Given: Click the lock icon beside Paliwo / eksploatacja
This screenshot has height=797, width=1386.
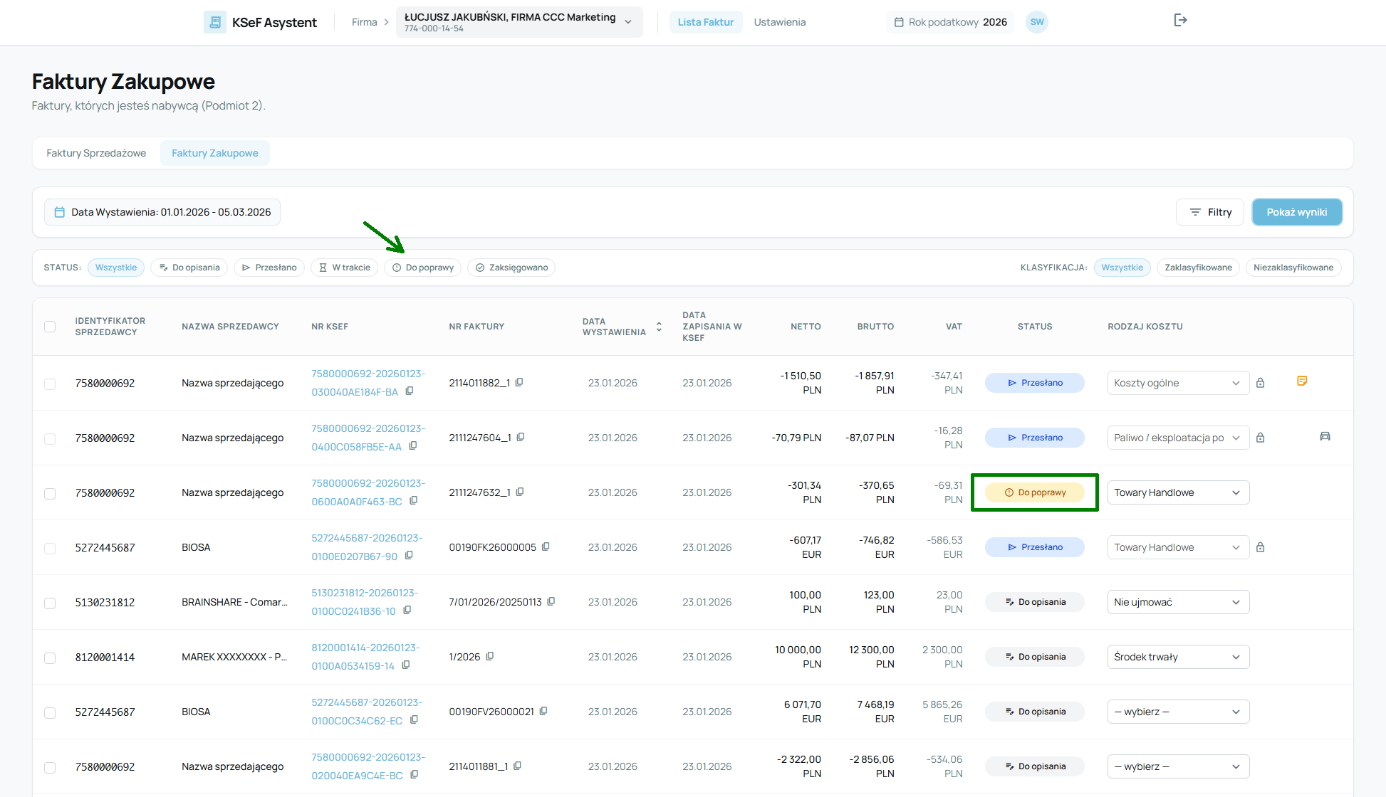Looking at the screenshot, I should pyautogui.click(x=1260, y=437).
